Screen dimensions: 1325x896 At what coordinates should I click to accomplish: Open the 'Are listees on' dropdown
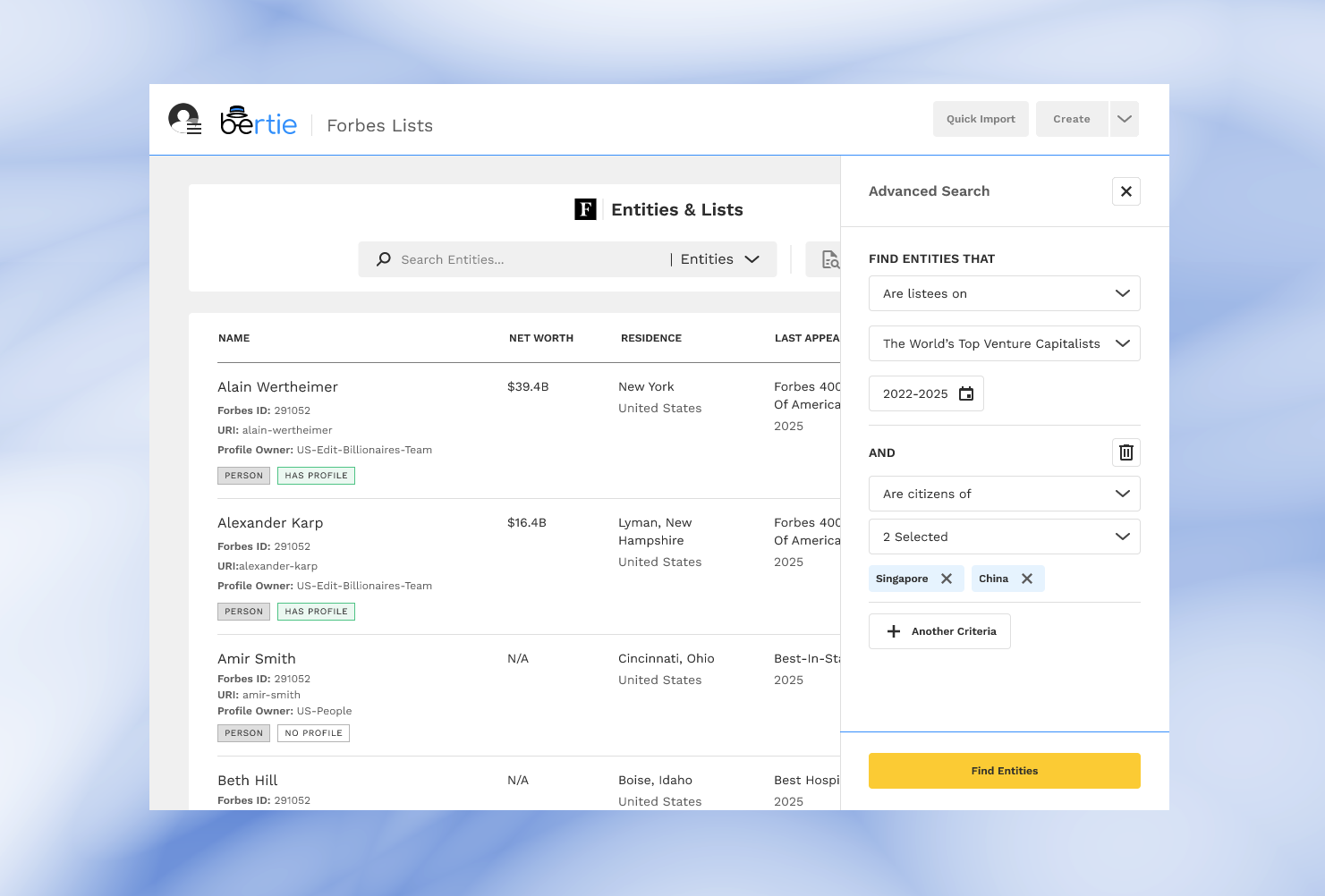click(1005, 293)
